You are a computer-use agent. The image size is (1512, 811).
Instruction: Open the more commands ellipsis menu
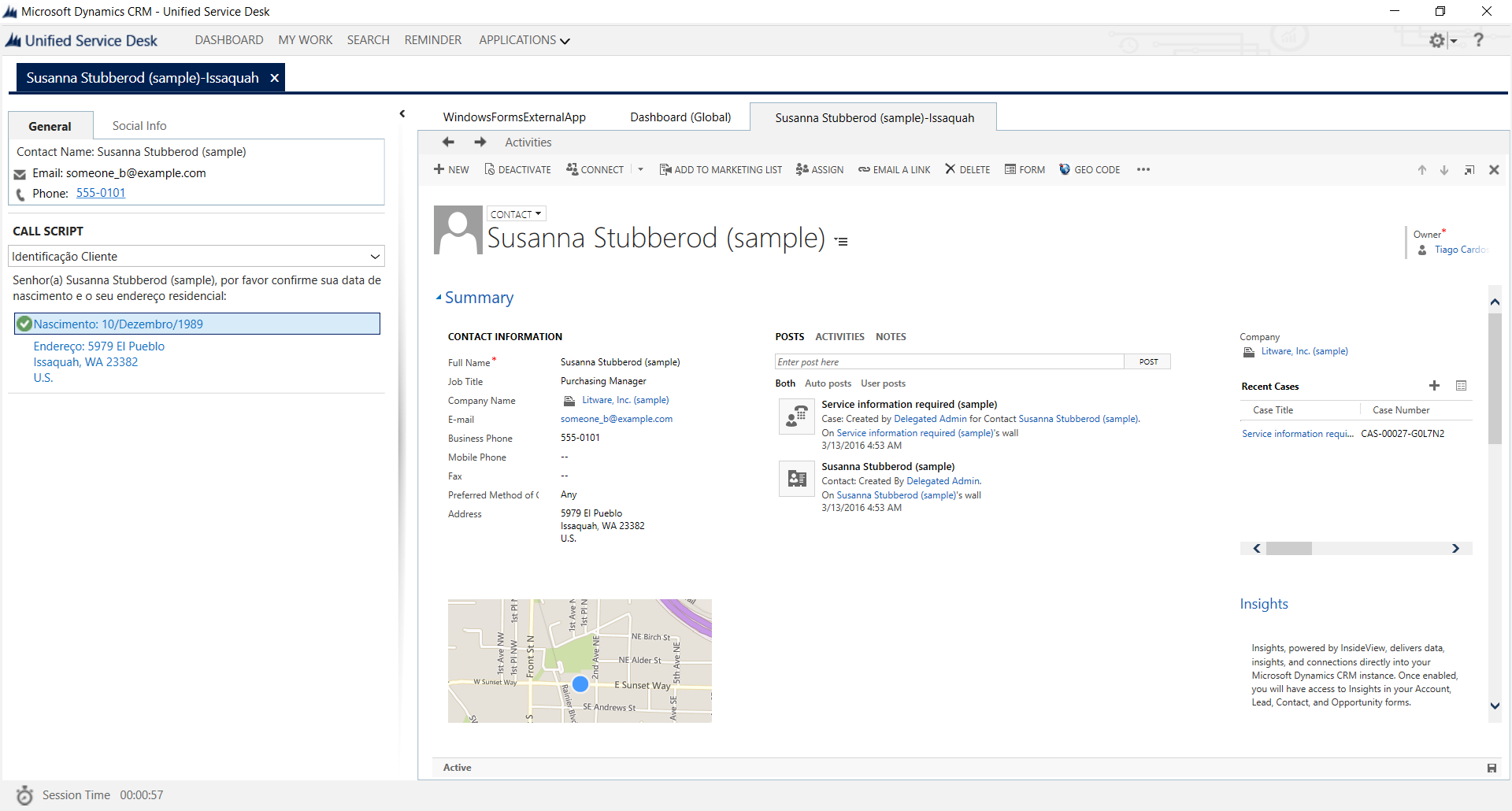tap(1143, 169)
